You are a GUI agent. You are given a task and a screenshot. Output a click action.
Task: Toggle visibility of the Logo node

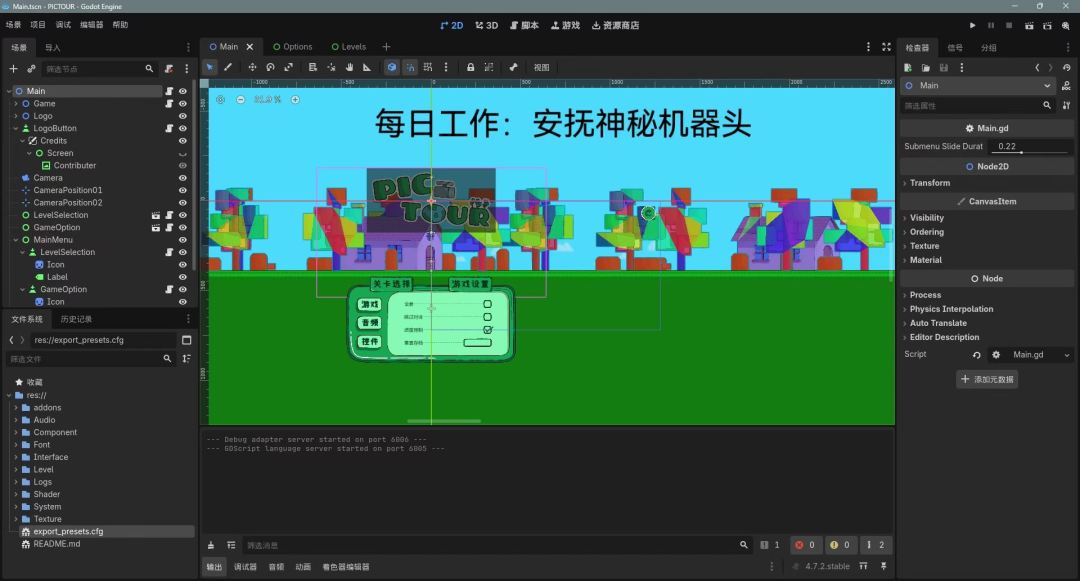183,116
